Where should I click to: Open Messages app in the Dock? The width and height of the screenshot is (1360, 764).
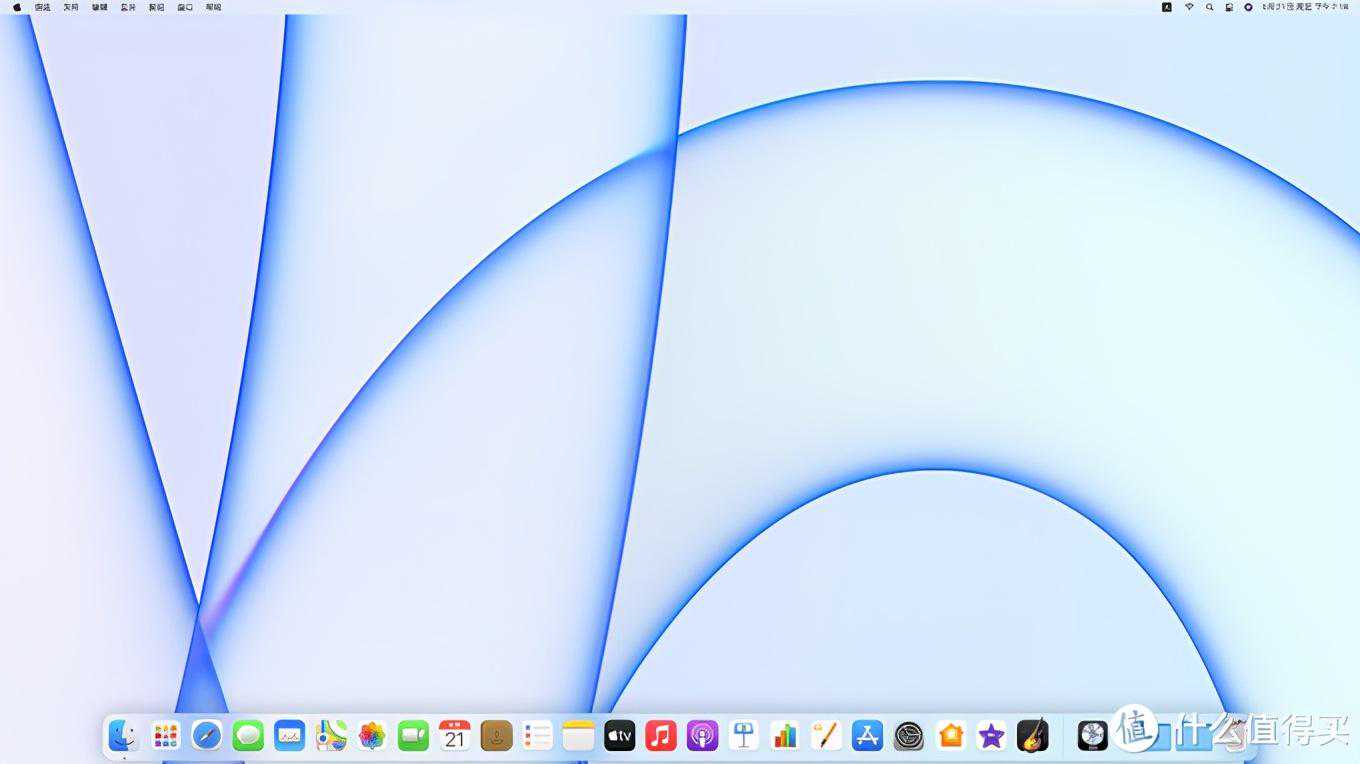click(x=248, y=736)
